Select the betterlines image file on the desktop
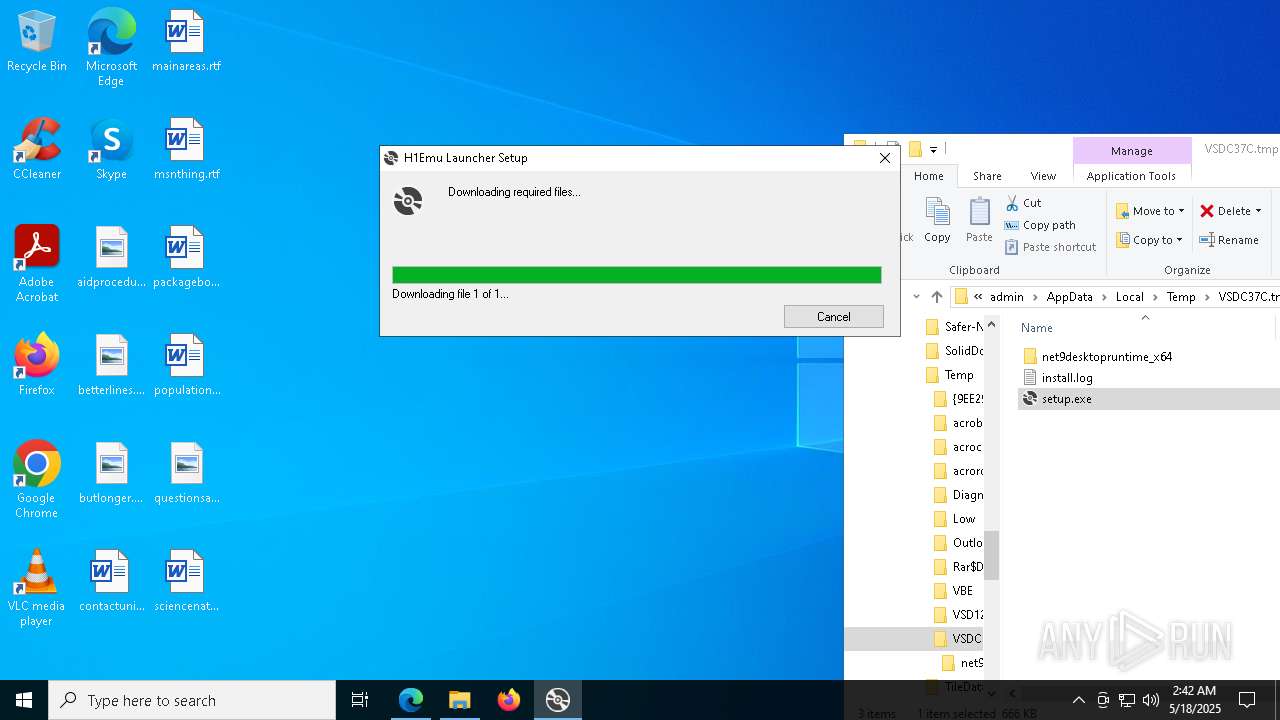 (111, 366)
